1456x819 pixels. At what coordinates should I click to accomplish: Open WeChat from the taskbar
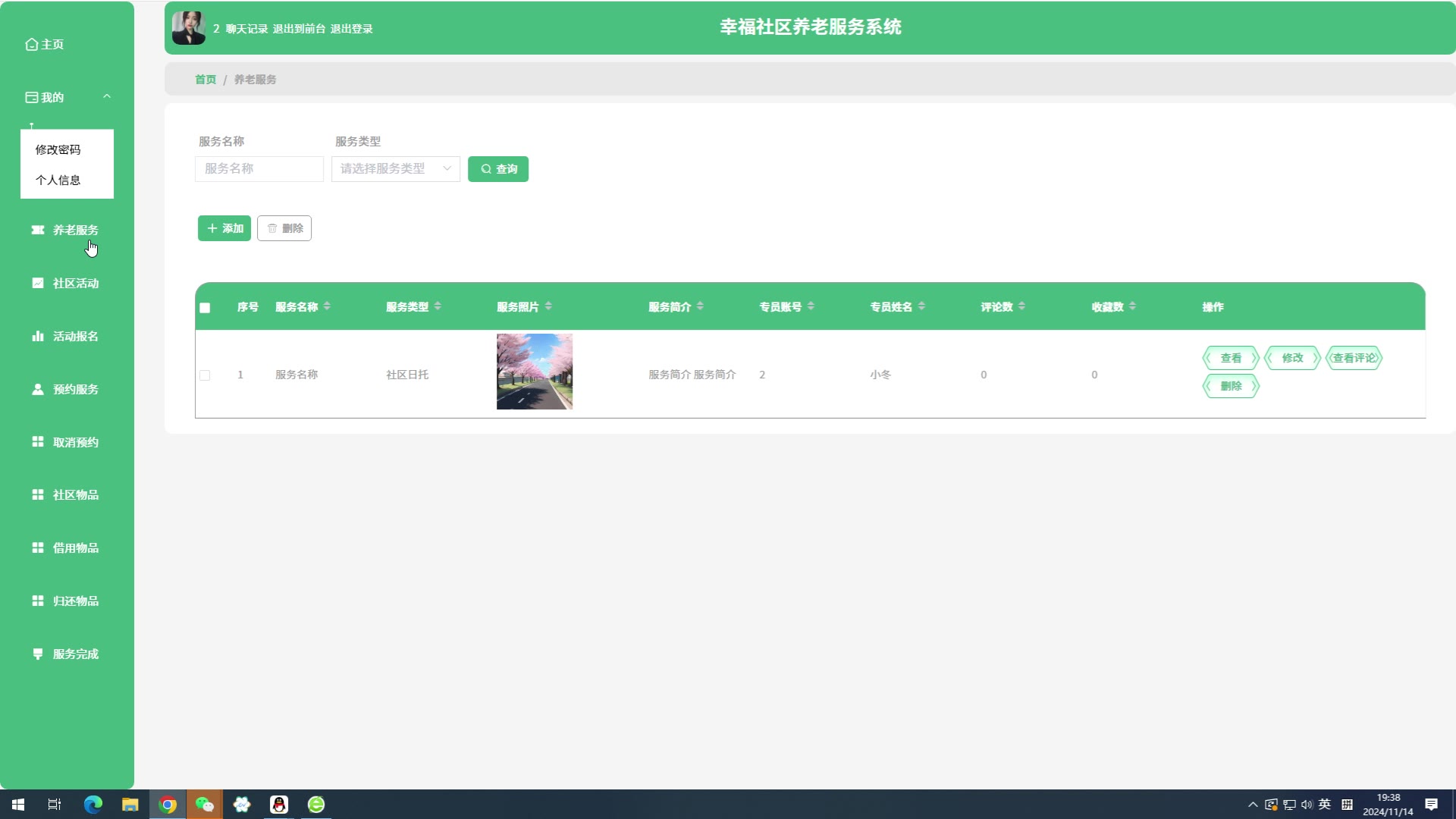point(205,805)
